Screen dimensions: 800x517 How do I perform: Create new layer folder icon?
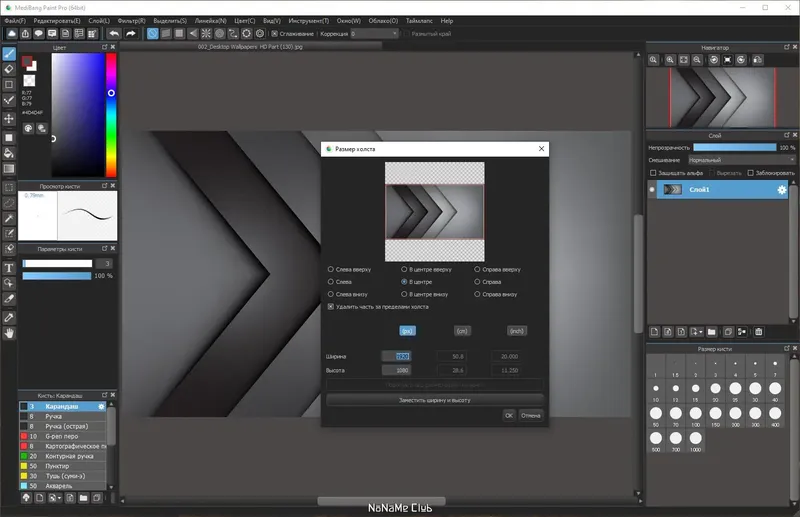coord(712,332)
